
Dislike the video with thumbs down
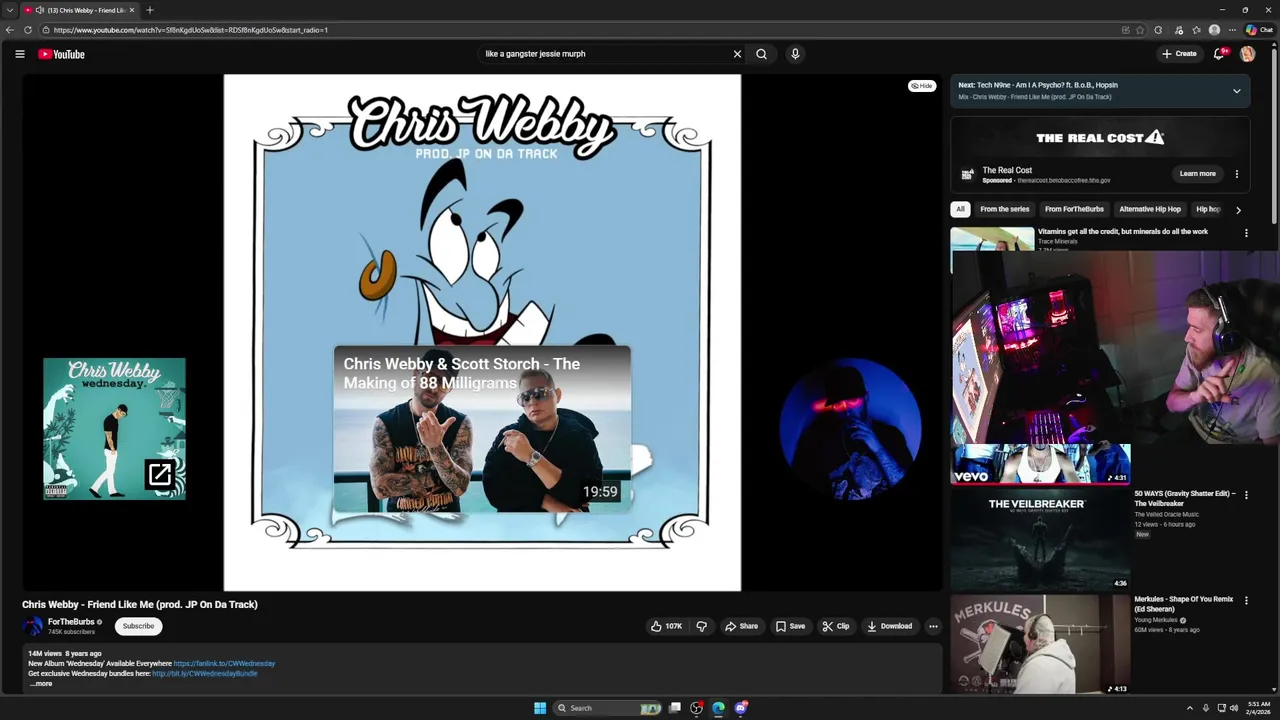point(701,626)
